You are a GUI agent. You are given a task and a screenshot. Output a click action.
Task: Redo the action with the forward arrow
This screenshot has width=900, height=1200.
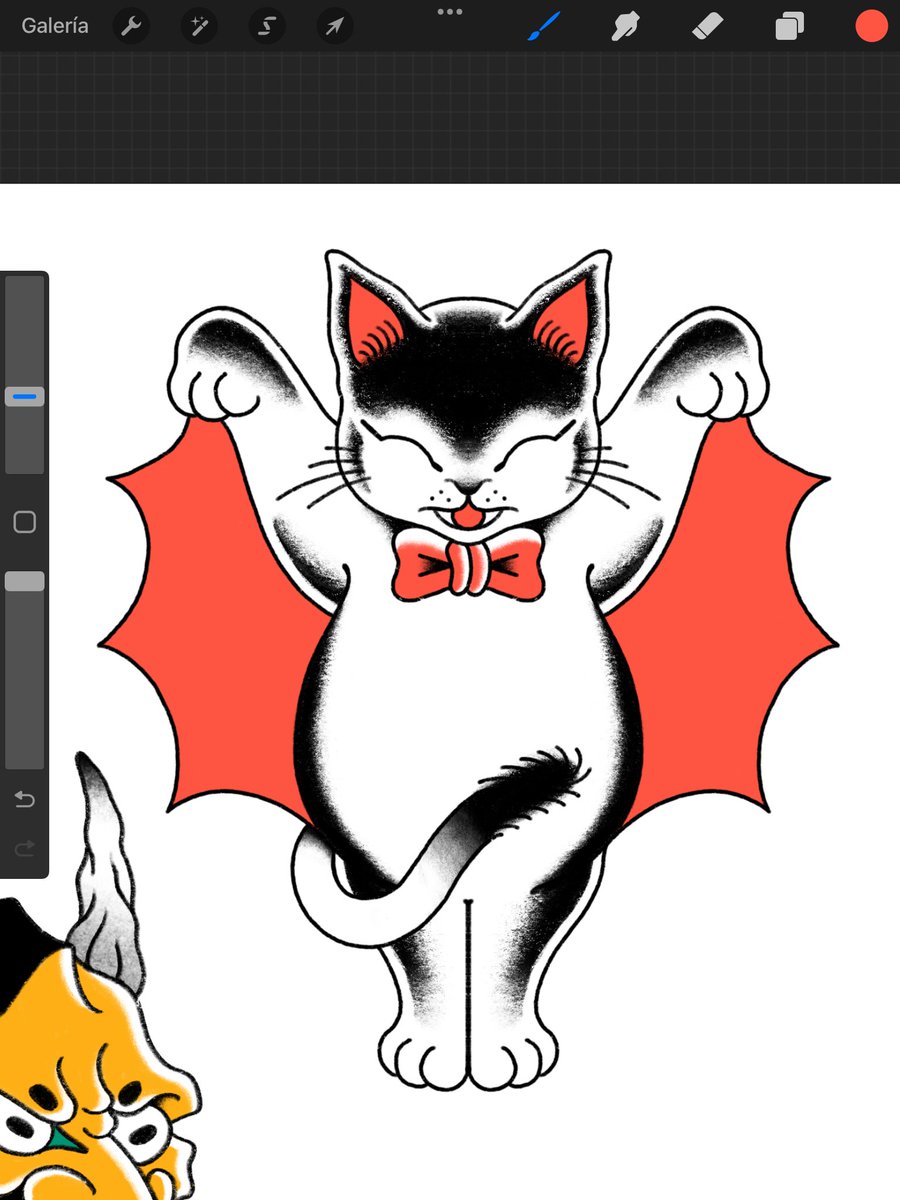pos(24,849)
